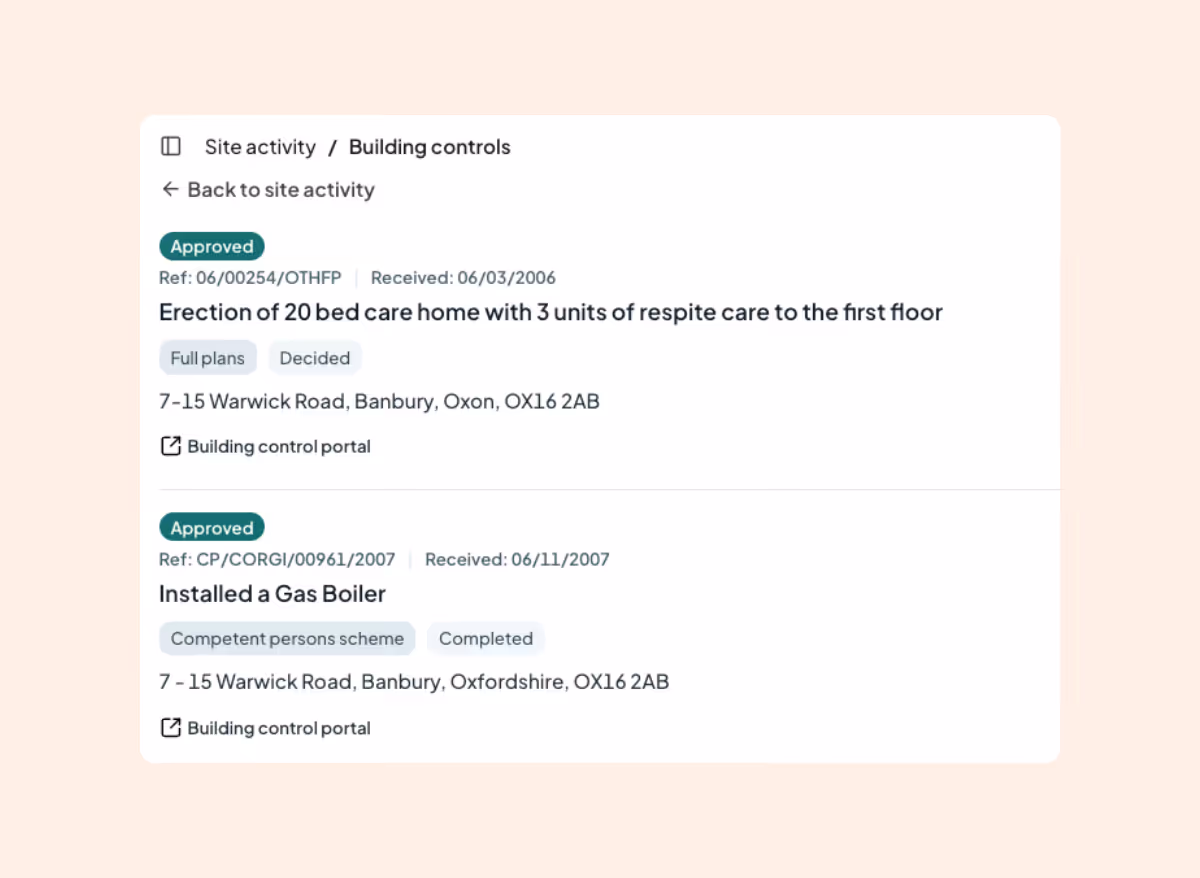Click reference CP/CORGI/00961/2007
This screenshot has height=878, width=1200.
click(277, 559)
